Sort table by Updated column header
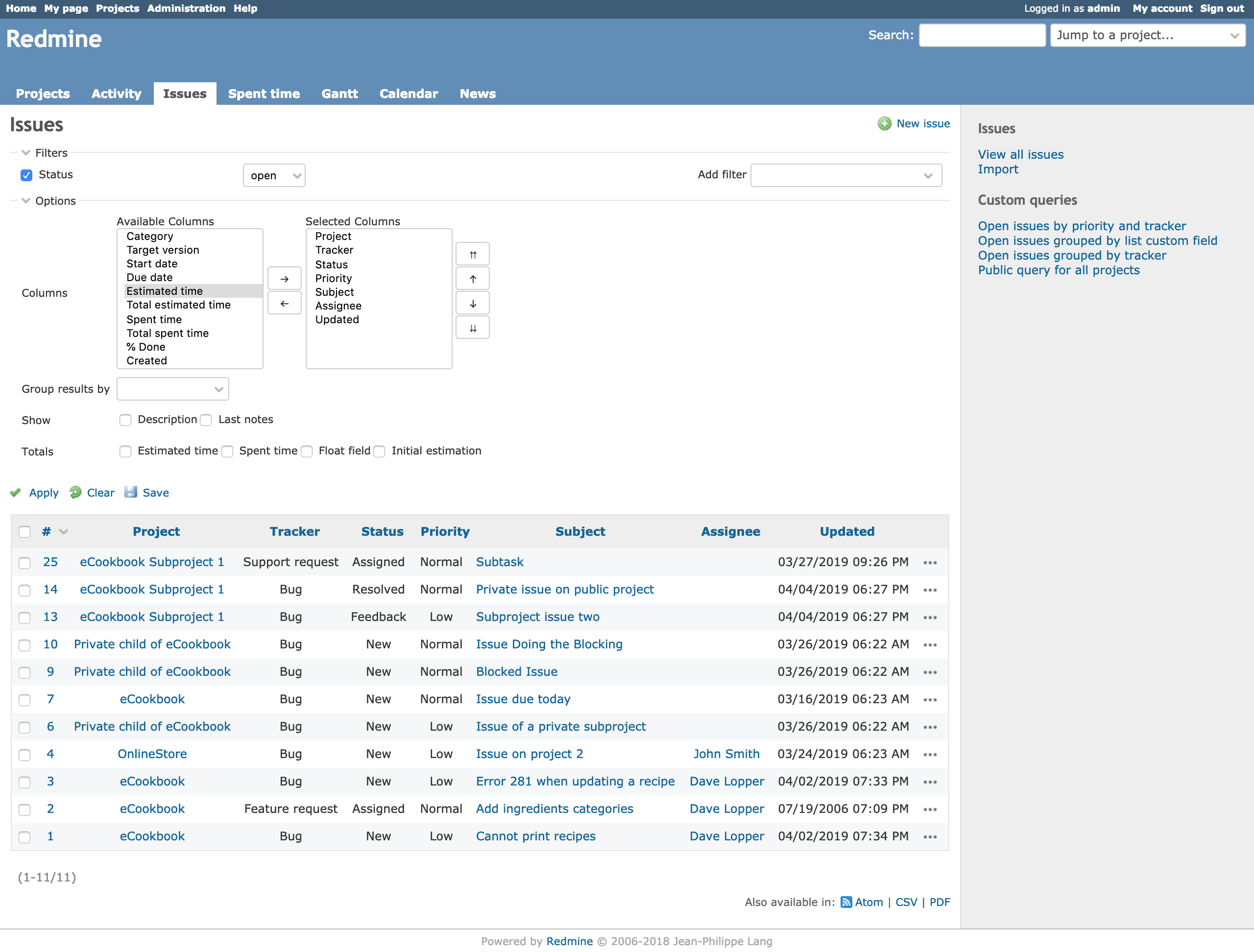Image resolution: width=1254 pixels, height=952 pixels. pyautogui.click(x=846, y=531)
